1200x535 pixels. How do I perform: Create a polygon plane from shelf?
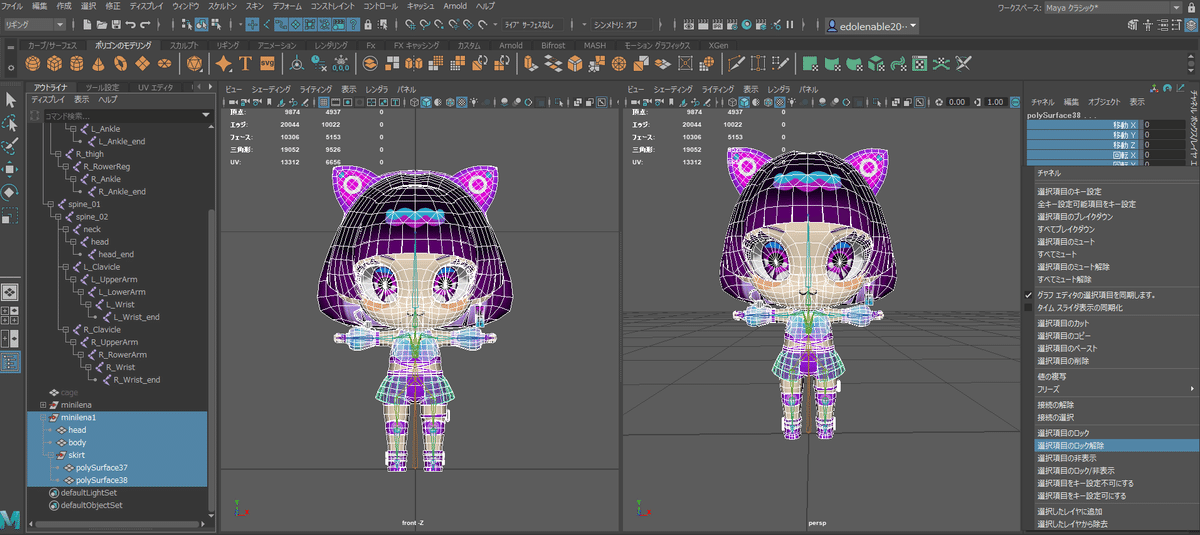143,64
